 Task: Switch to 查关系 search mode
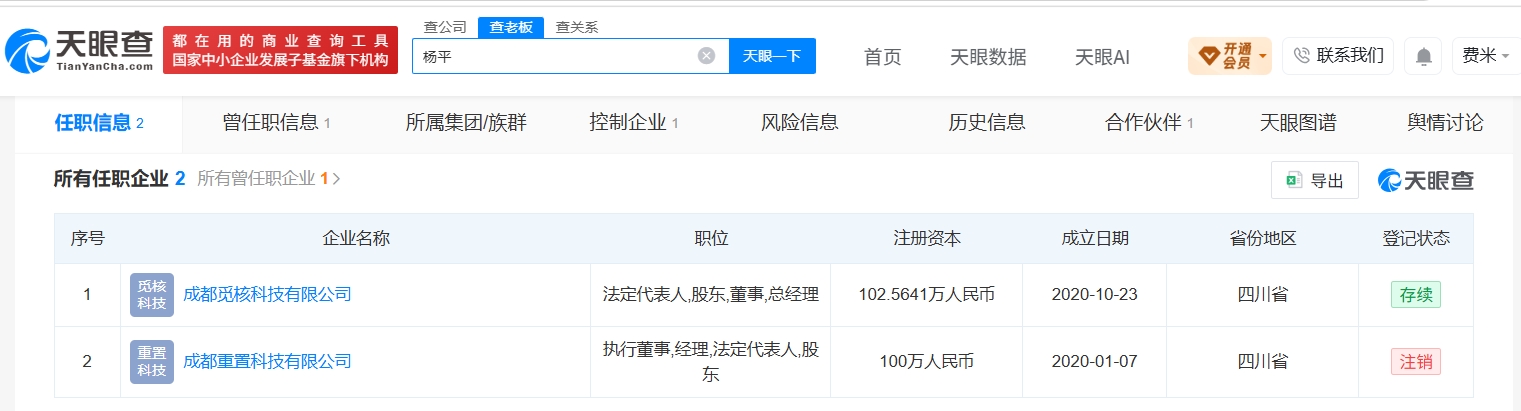577,27
